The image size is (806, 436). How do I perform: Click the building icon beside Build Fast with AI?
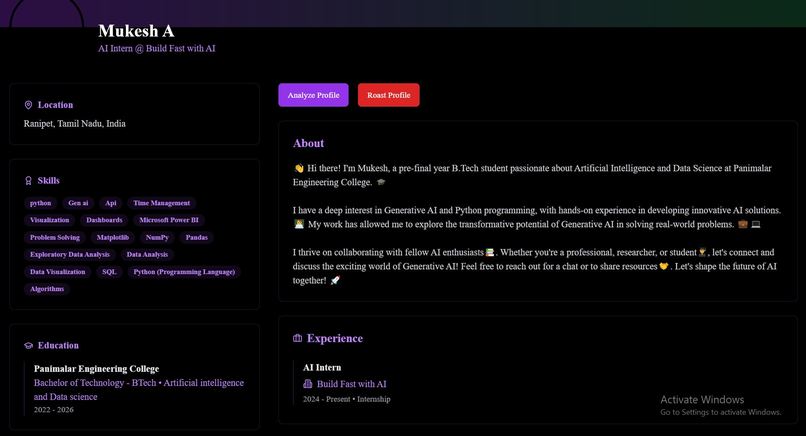point(307,384)
